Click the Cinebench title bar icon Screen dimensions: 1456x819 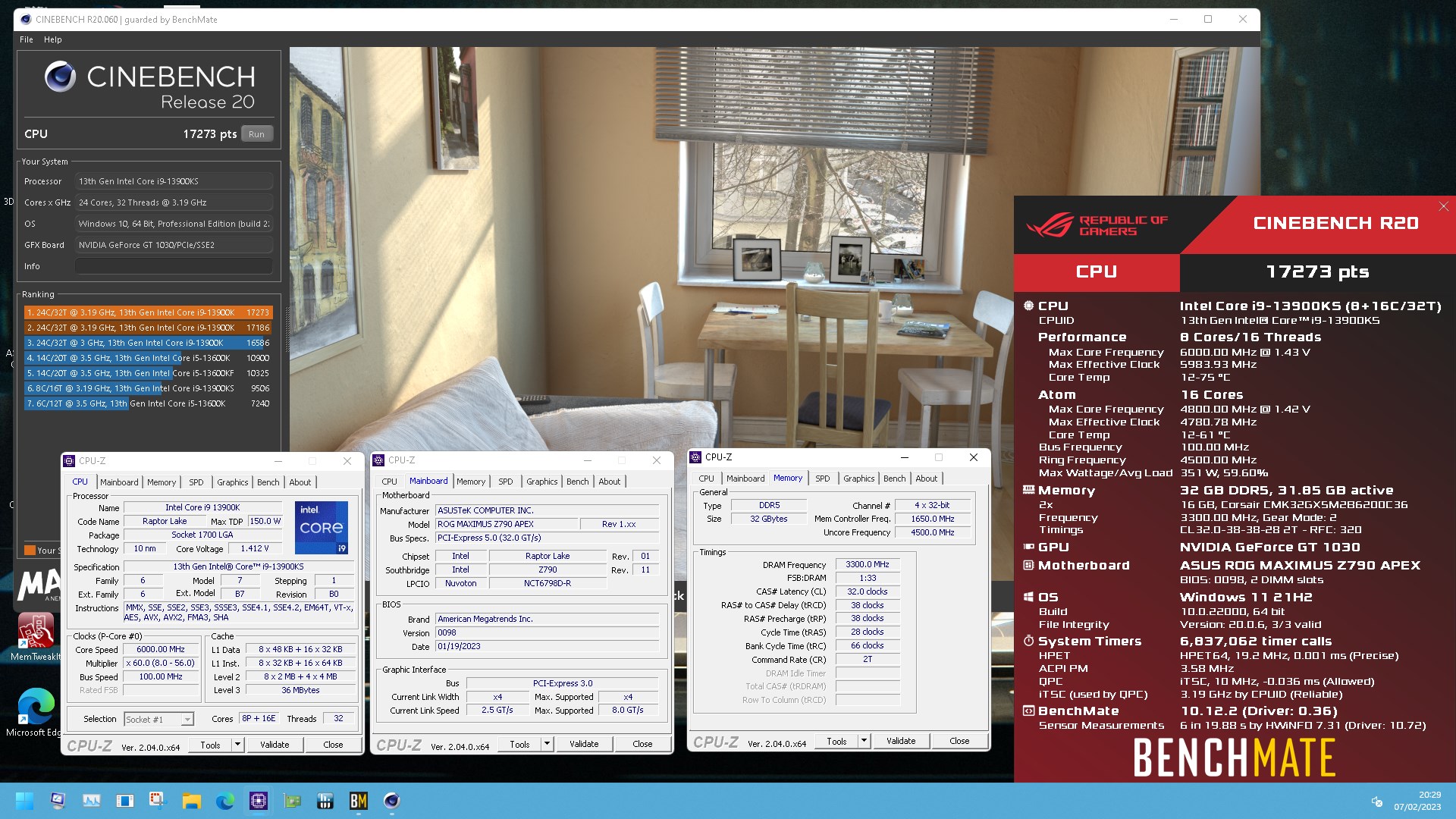[26, 20]
